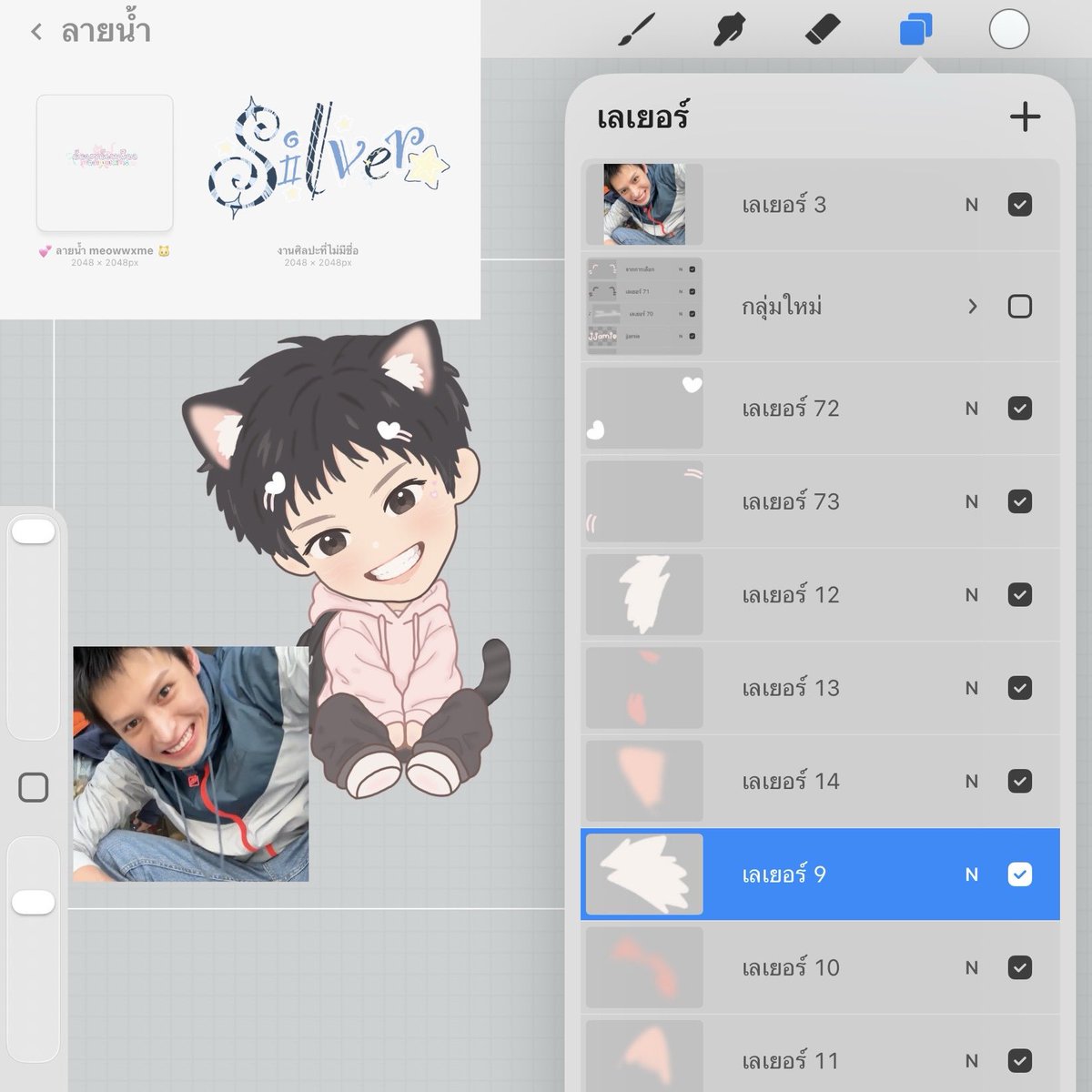This screenshot has width=1092, height=1092.
Task: Tap เลเยอร์ 12 thumbnail
Action: 644,595
